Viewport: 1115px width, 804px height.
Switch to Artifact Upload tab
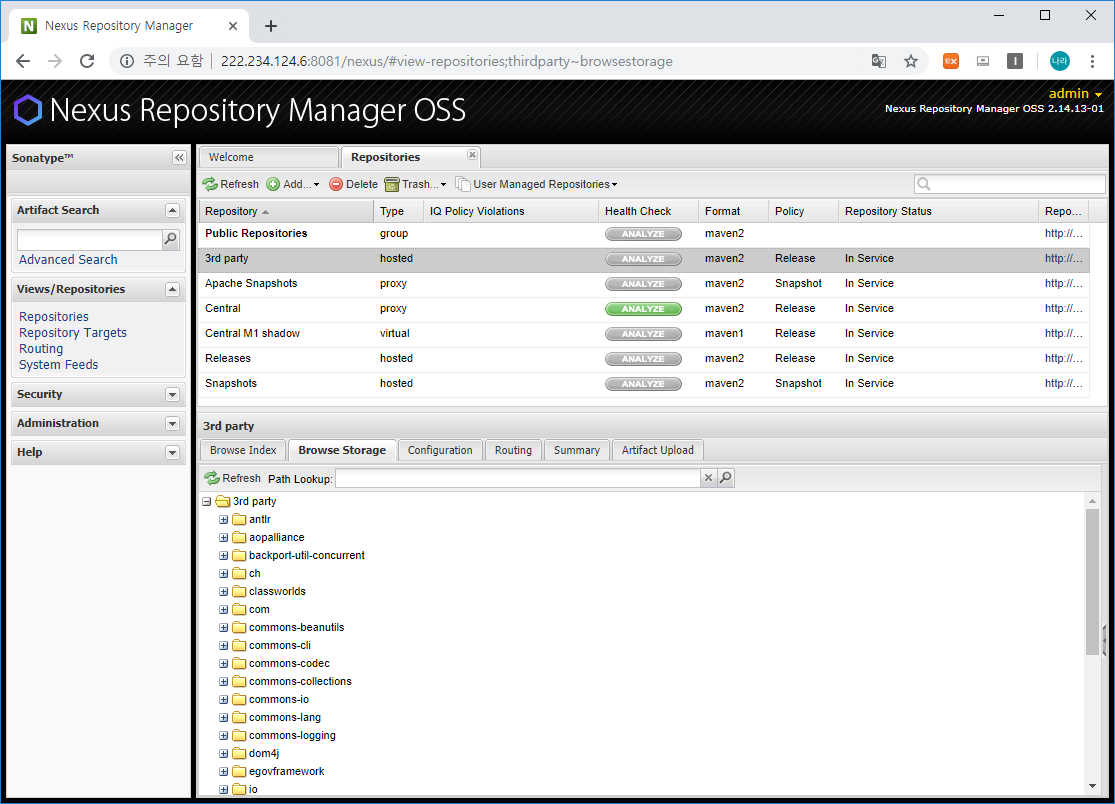(x=658, y=450)
